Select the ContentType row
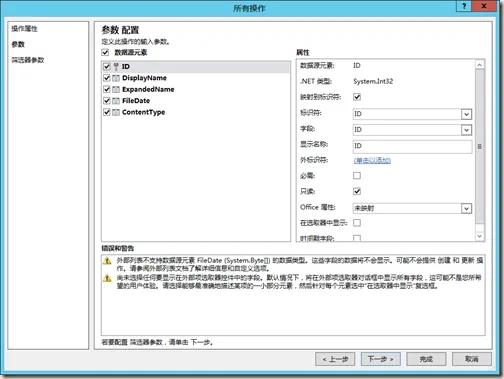The image size is (504, 379). (x=196, y=112)
